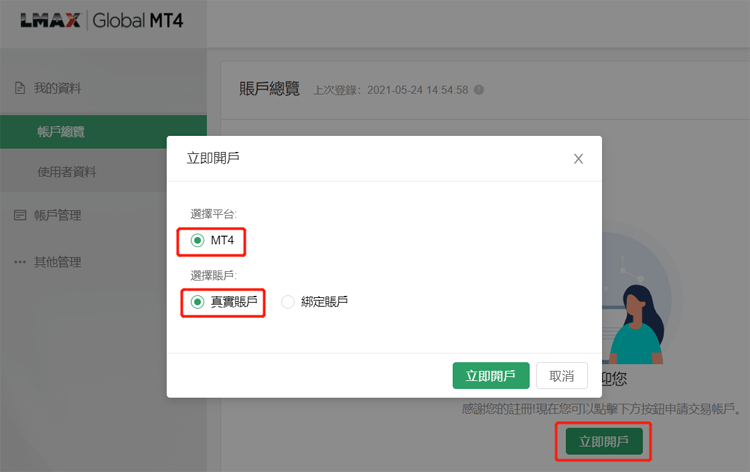
Task: Click the list icon beside 帳戶管理
Action: [20, 215]
